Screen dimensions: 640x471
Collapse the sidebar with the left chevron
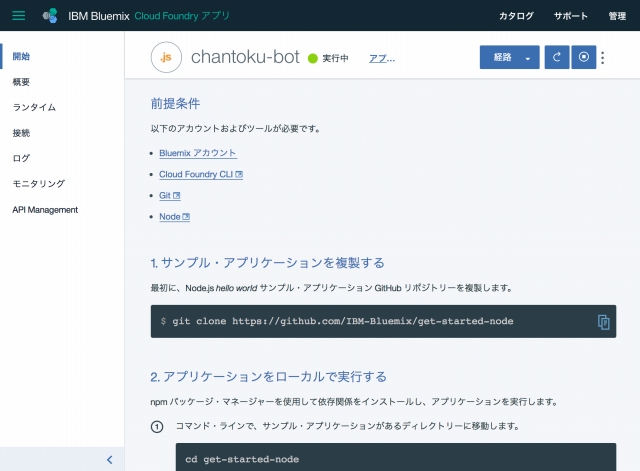[x=109, y=460]
